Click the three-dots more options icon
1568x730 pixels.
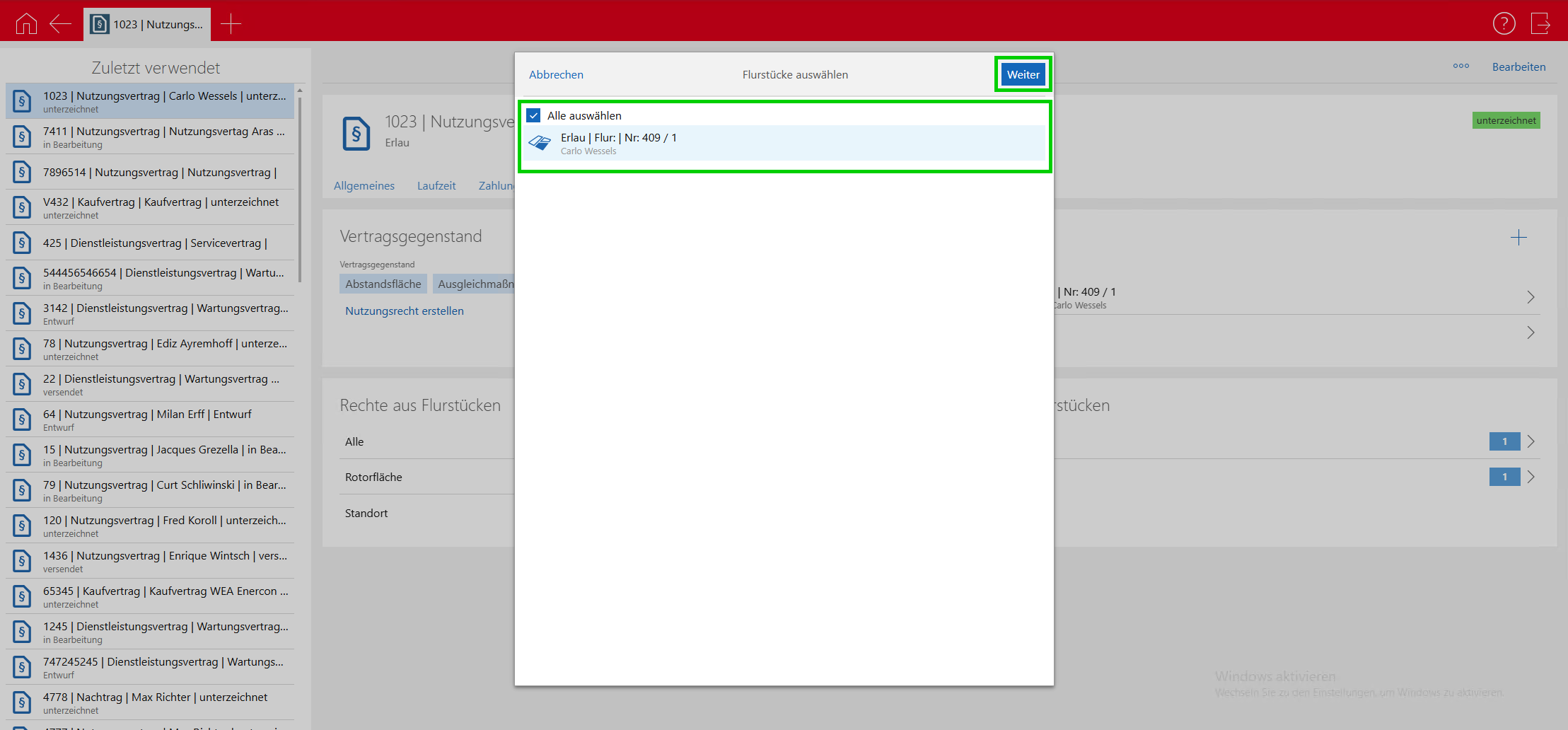(1460, 66)
